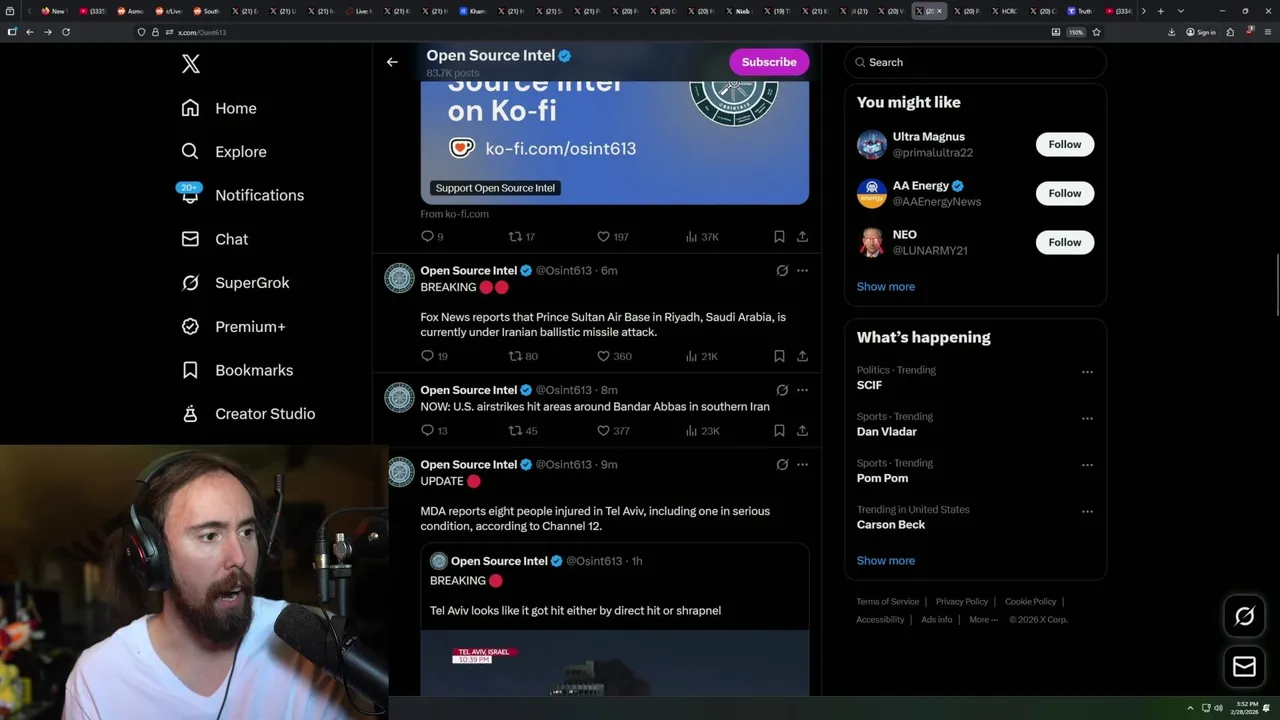This screenshot has height=720, width=1280.
Task: Click Grok icon on MDA reports post
Action: 782,464
